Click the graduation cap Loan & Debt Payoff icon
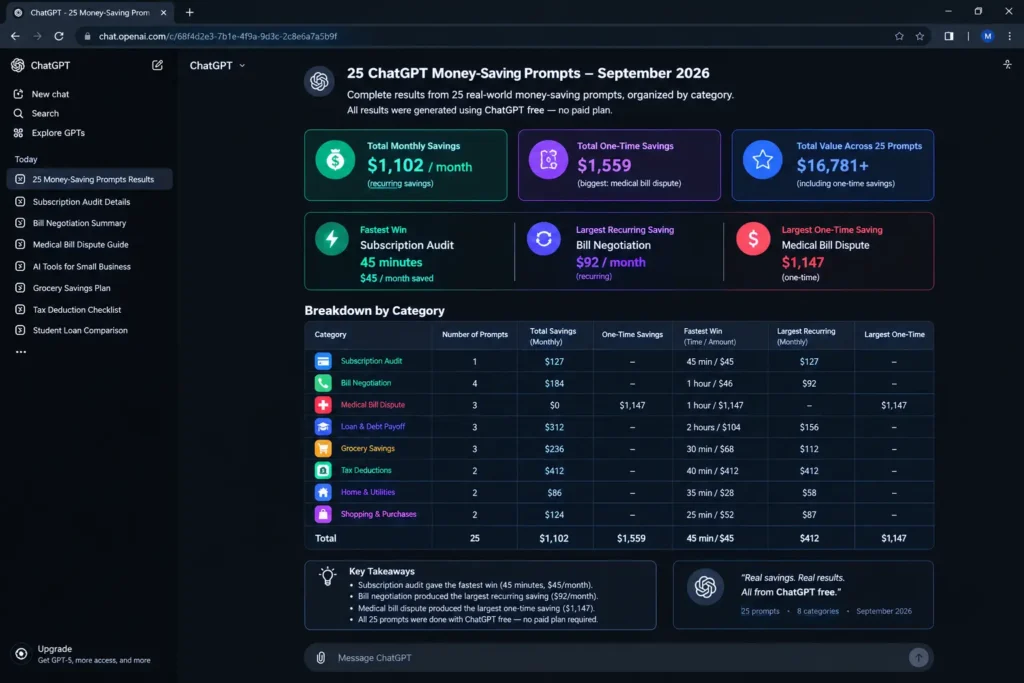The width and height of the screenshot is (1024, 683). 323,426
